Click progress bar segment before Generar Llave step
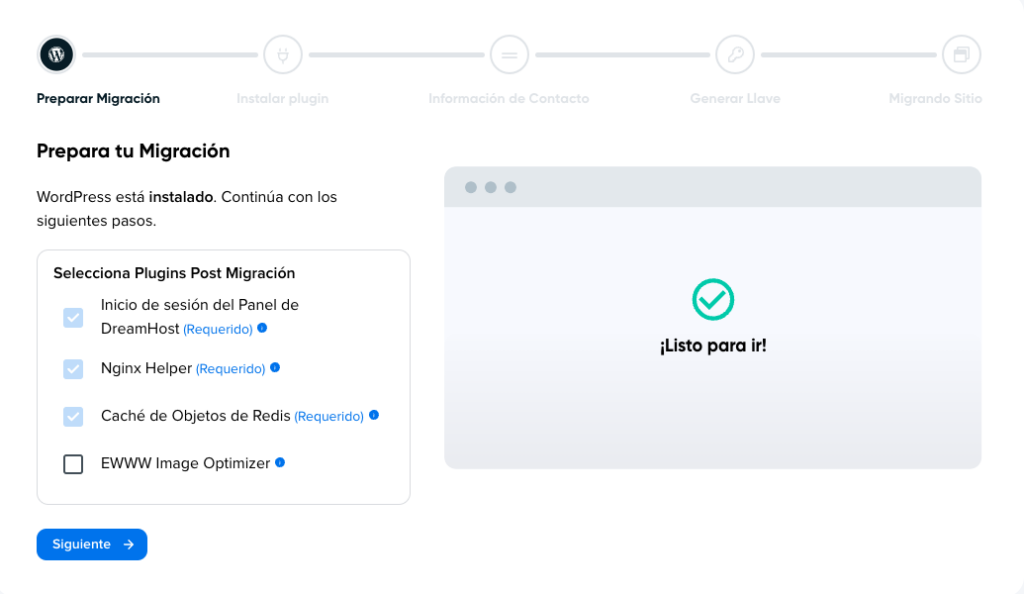The height and width of the screenshot is (594, 1024). (x=622, y=55)
